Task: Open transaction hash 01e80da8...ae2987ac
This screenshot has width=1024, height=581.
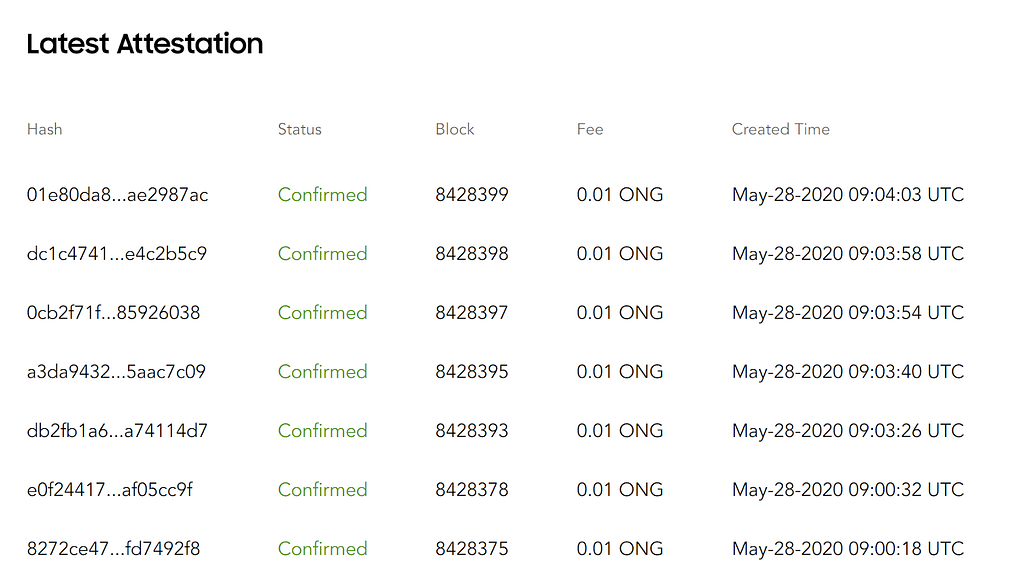Action: 117,195
